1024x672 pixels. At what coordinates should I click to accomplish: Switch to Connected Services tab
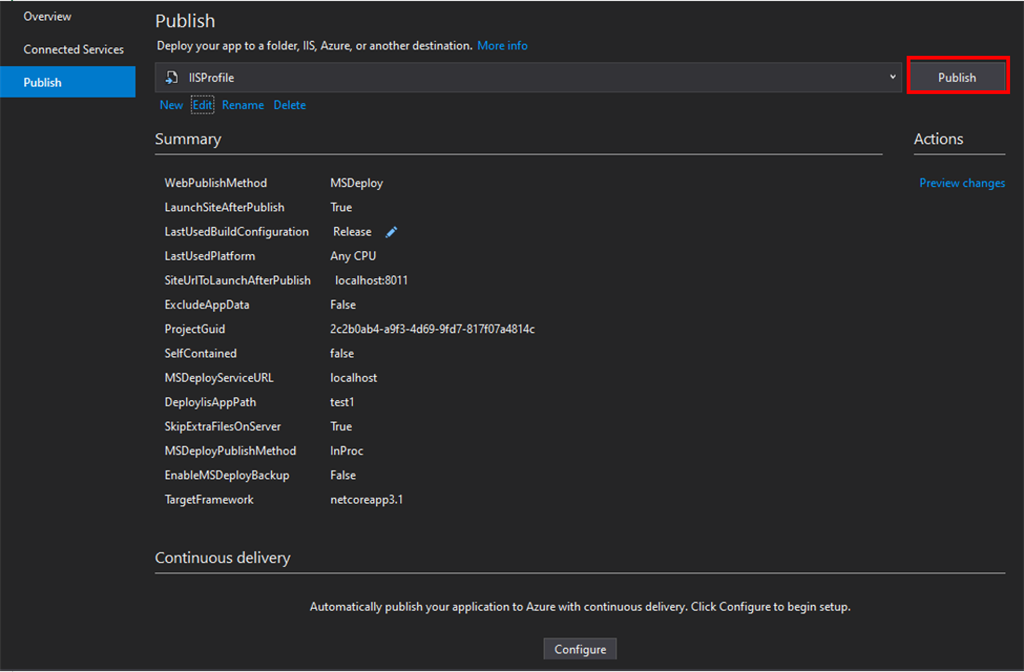pyautogui.click(x=73, y=49)
